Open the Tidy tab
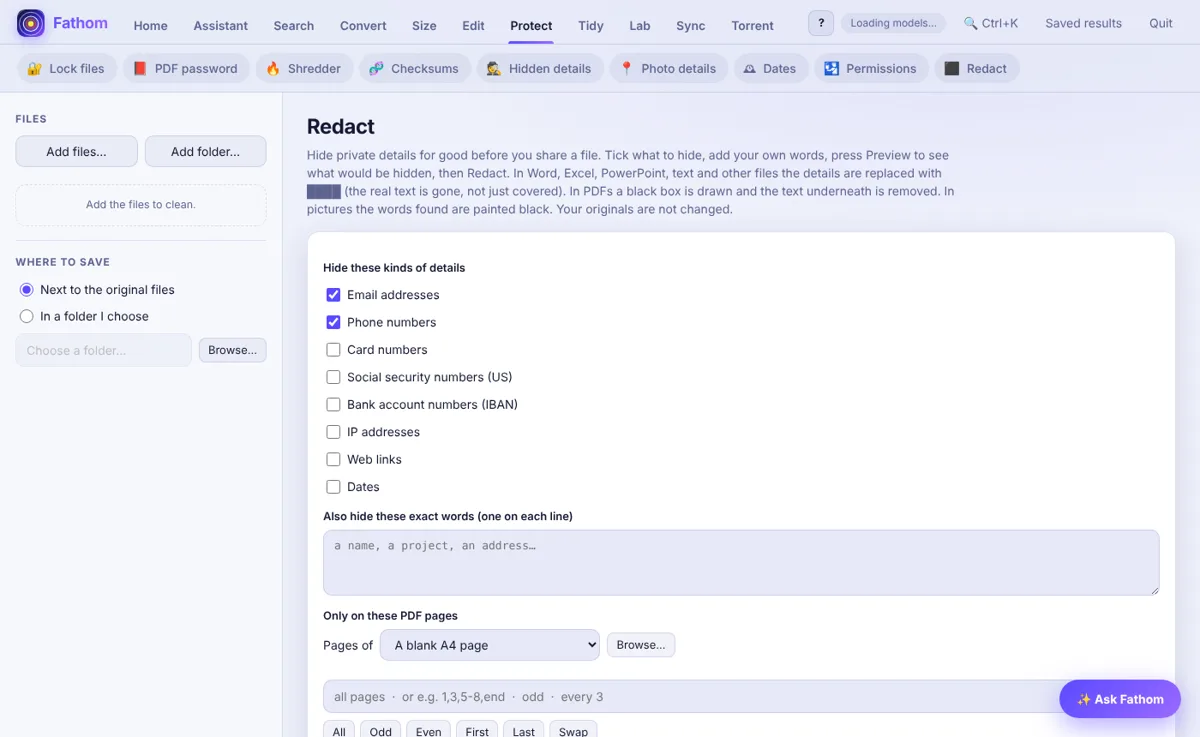 click(591, 26)
